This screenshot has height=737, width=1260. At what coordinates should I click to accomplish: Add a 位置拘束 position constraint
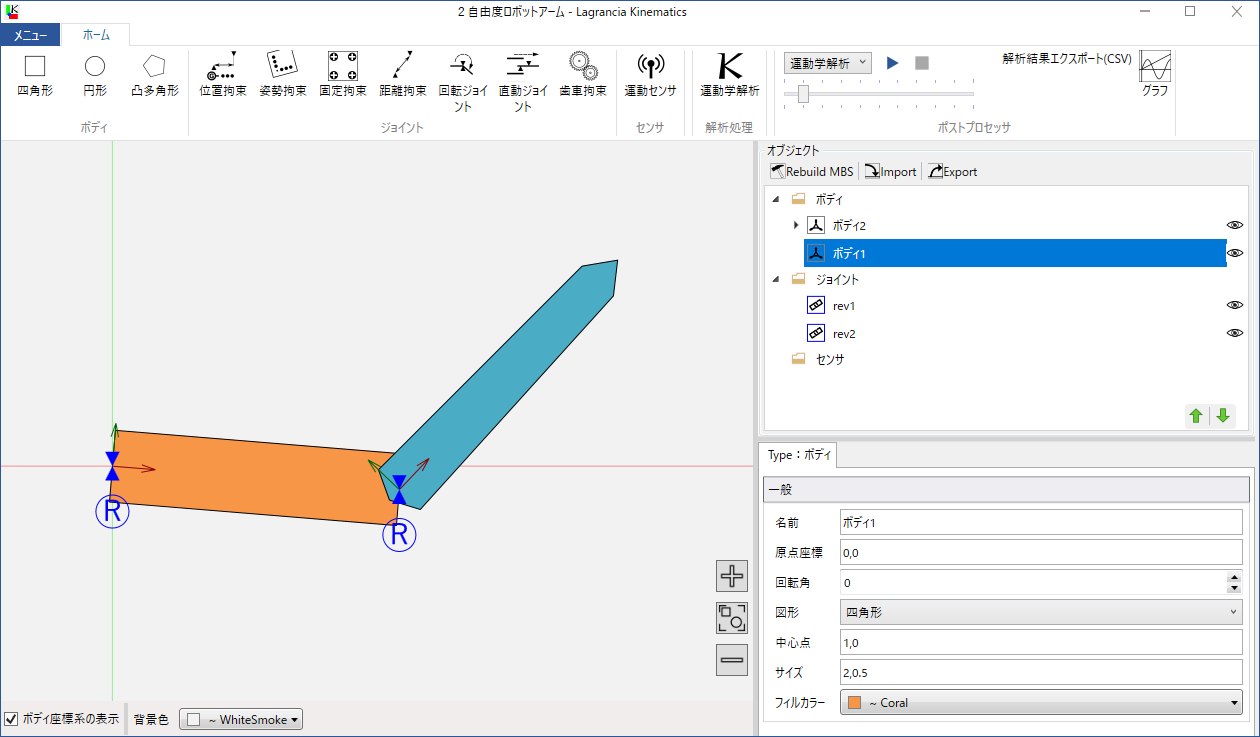point(222,75)
